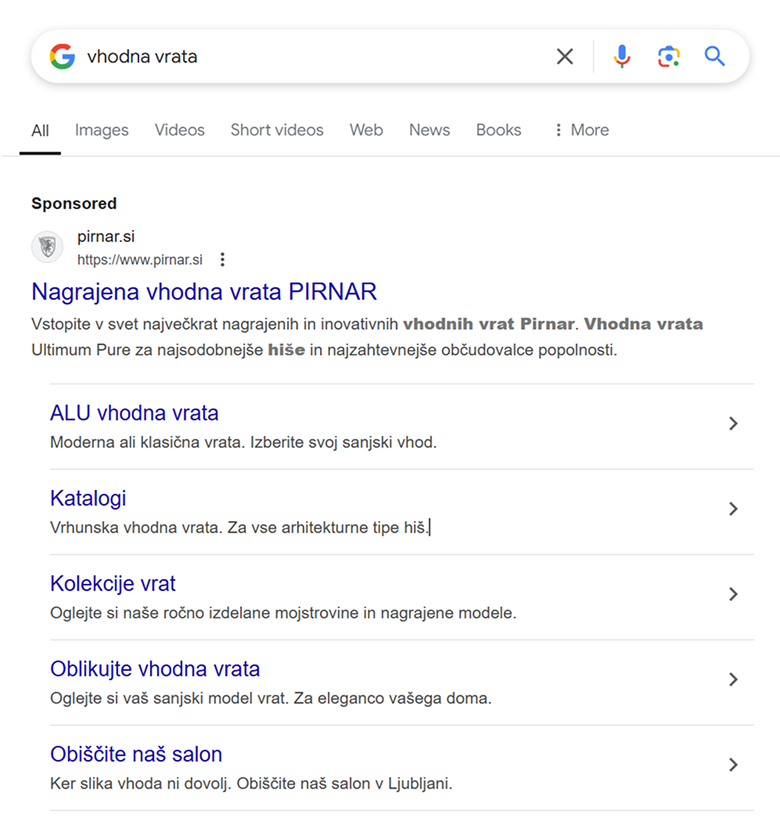This screenshot has width=780, height=832.
Task: Click the blue magnifier search icon
Action: [714, 56]
